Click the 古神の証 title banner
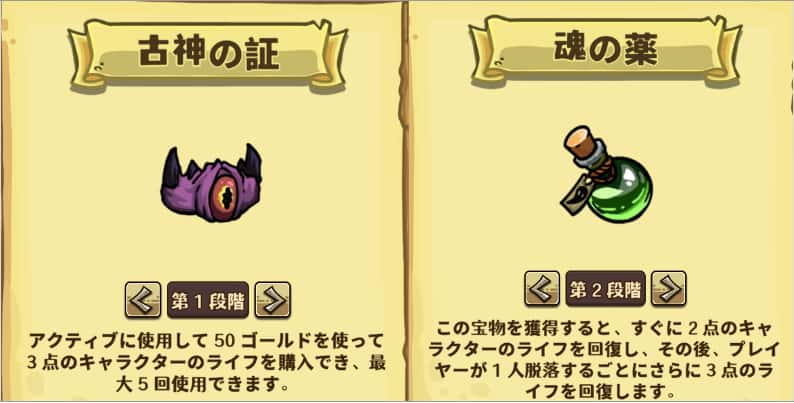The height and width of the screenshot is (403, 794). [208, 55]
